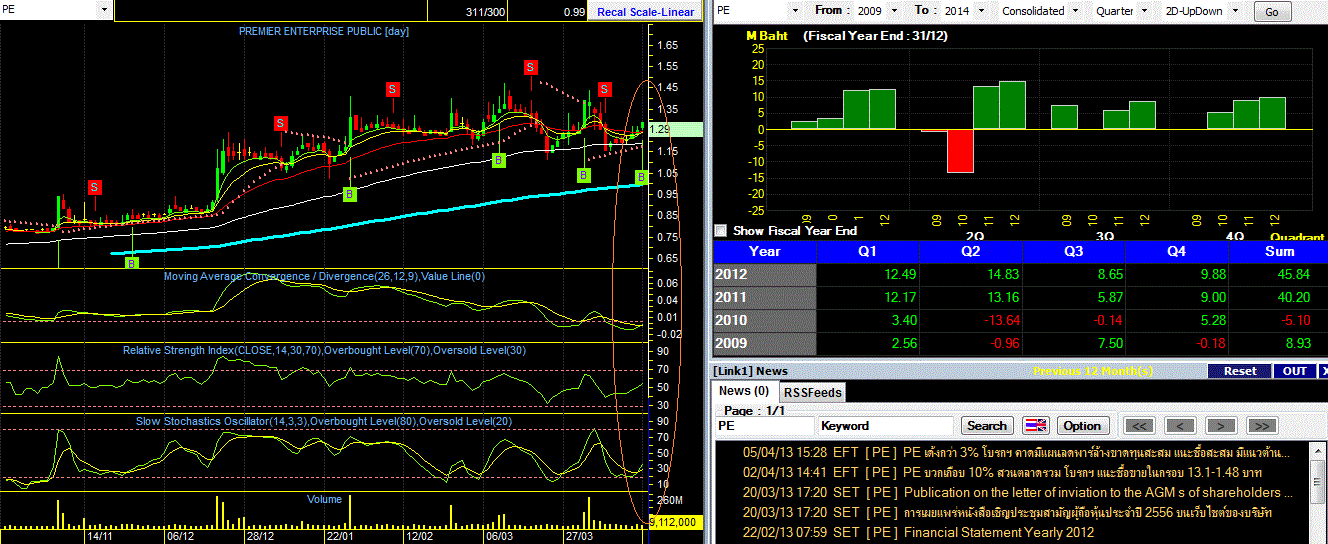Open the 2D-UpDown chart style dropdown

[x=1235, y=10]
